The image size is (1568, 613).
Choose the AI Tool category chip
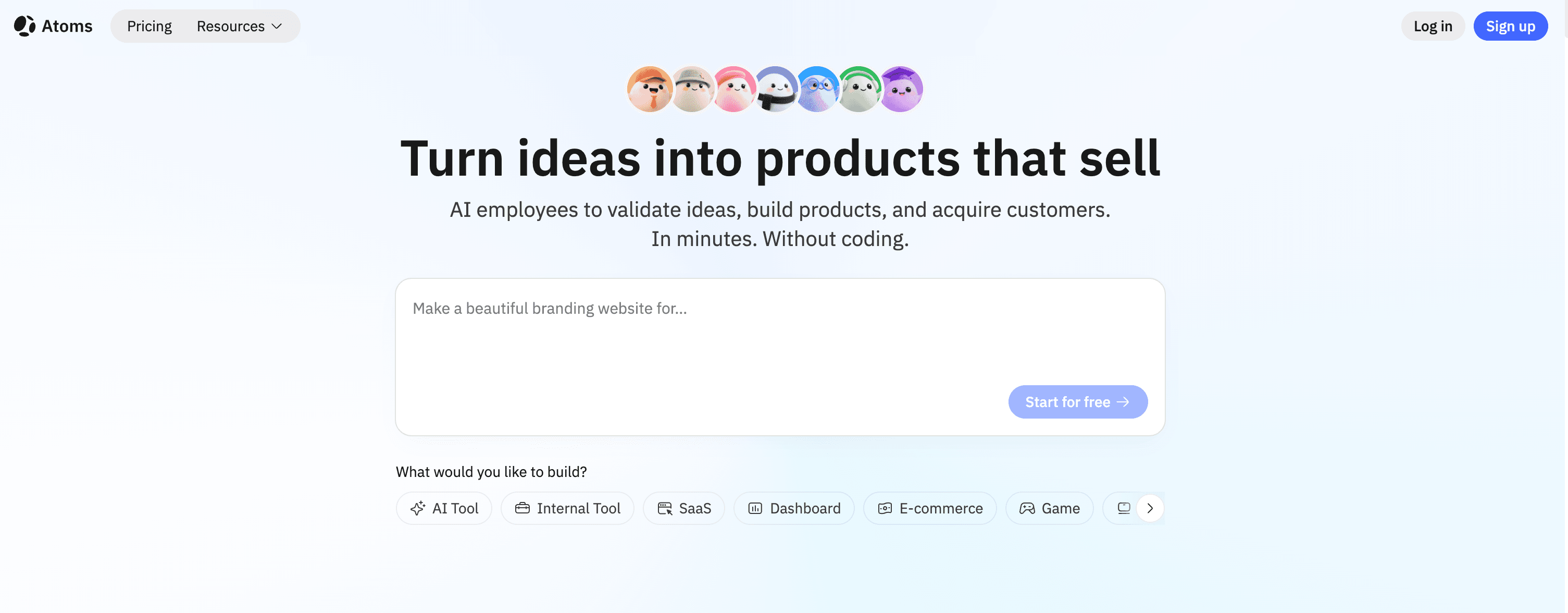pyautogui.click(x=444, y=508)
